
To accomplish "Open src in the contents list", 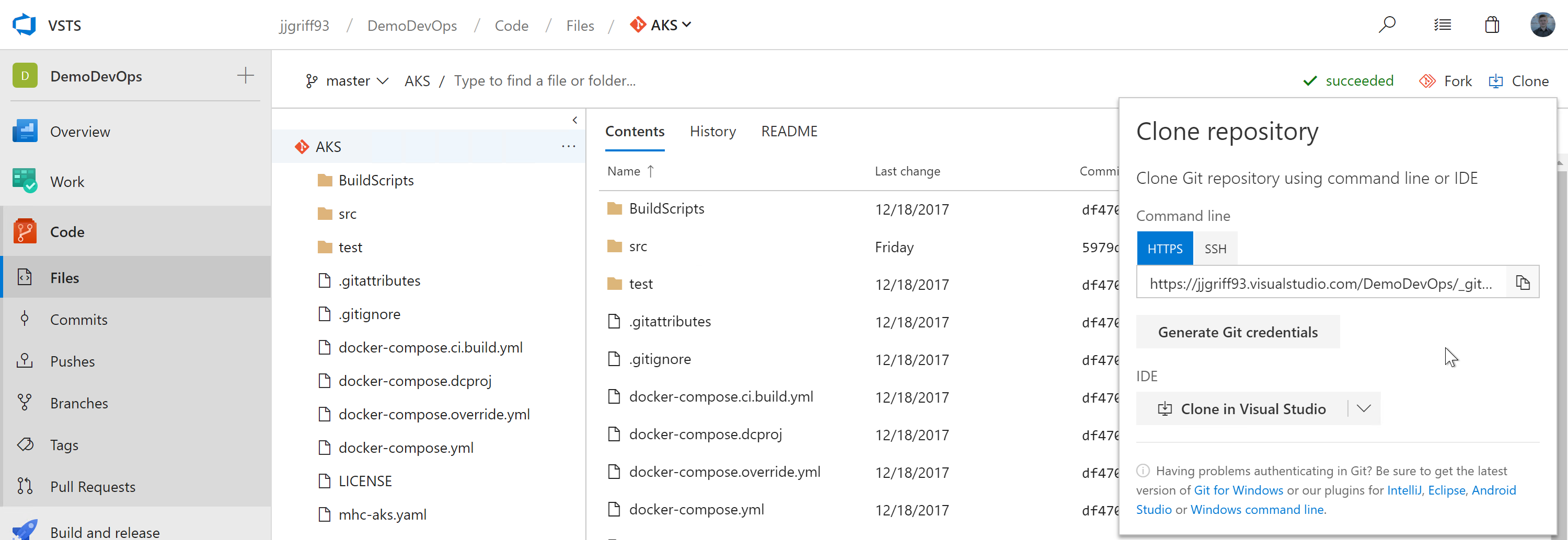I will click(x=638, y=246).
